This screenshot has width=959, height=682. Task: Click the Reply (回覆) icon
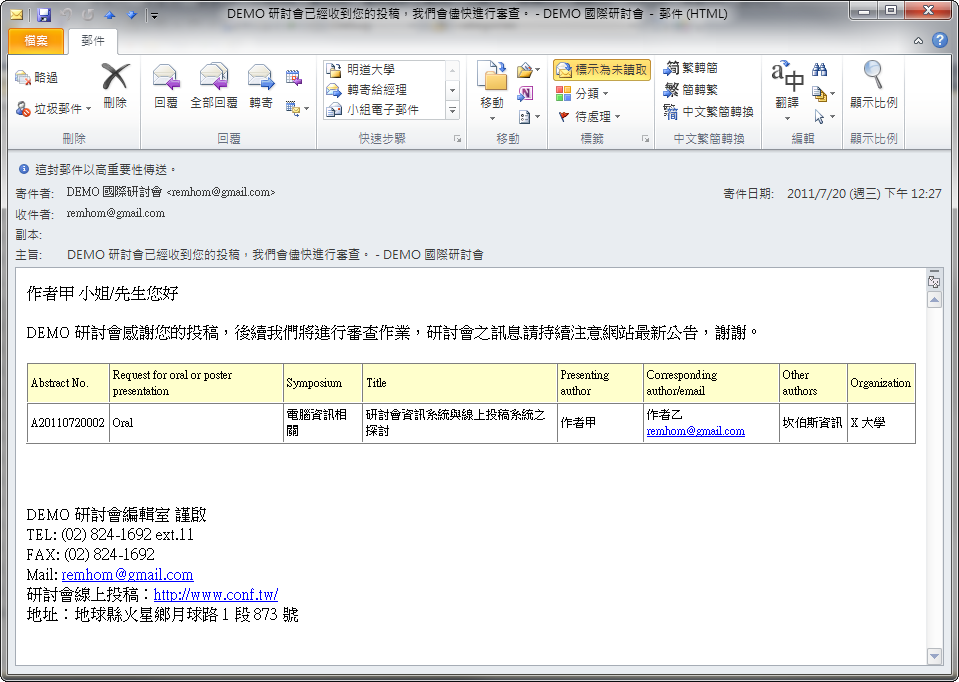pos(166,78)
